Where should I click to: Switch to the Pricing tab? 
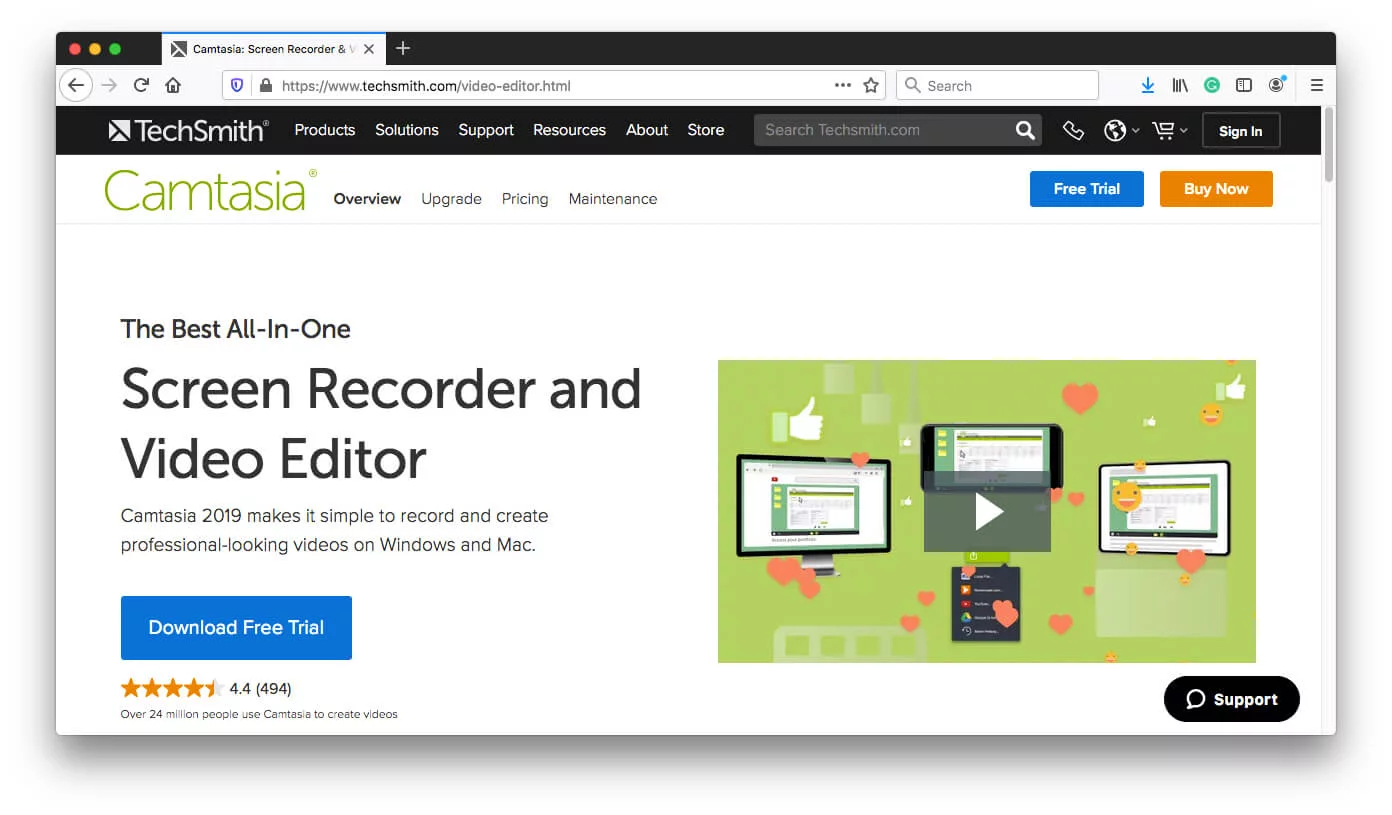coord(525,199)
